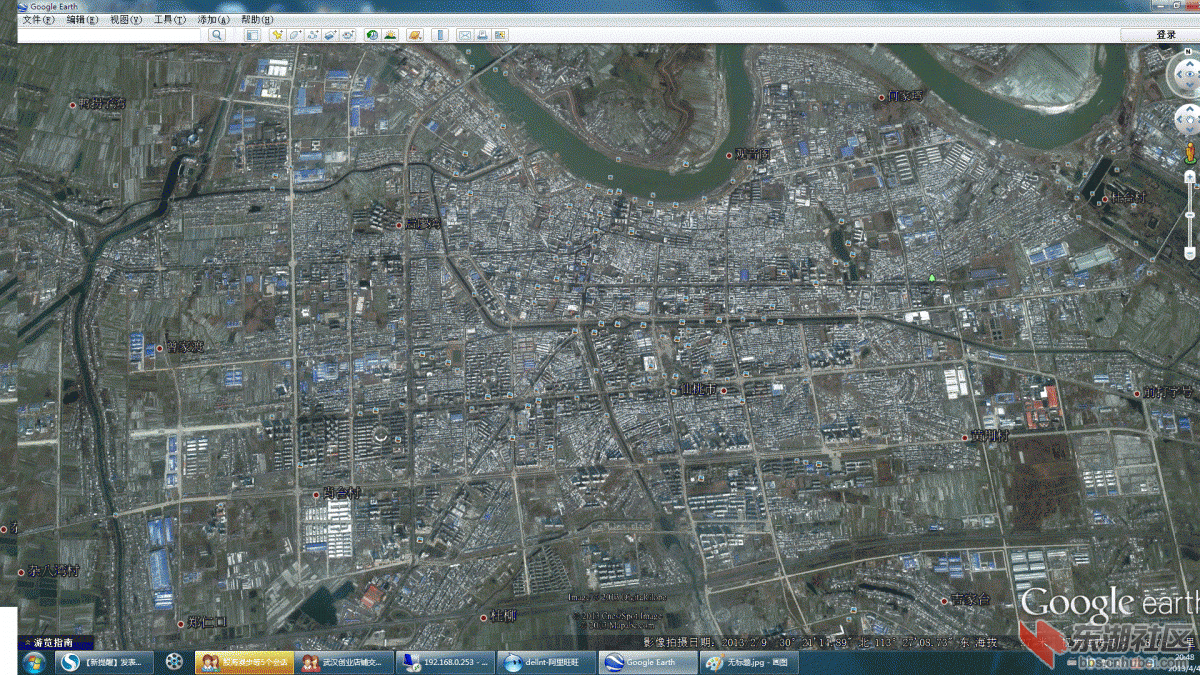
Task: Click the look-around eye compass control
Action: click(1190, 74)
